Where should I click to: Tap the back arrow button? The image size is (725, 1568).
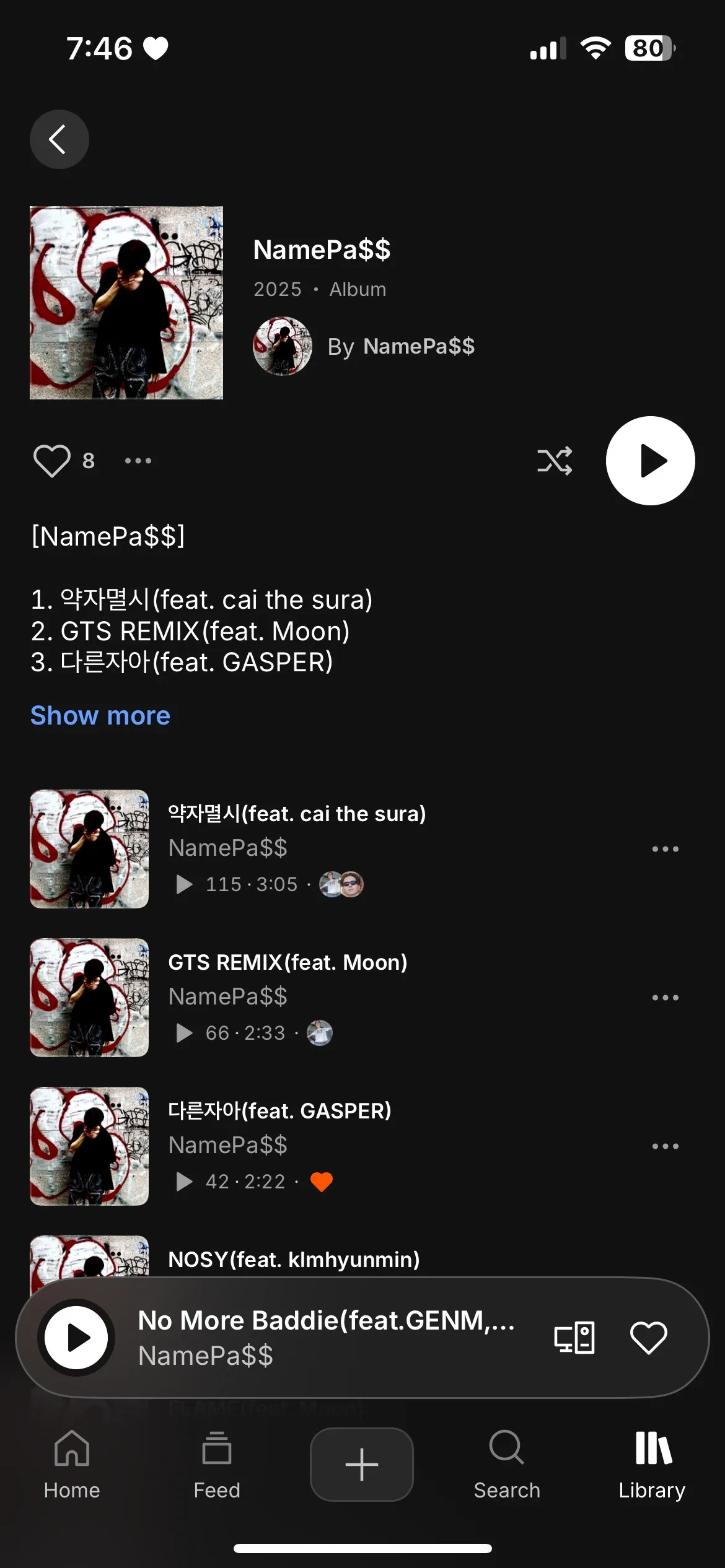pyautogui.click(x=59, y=139)
